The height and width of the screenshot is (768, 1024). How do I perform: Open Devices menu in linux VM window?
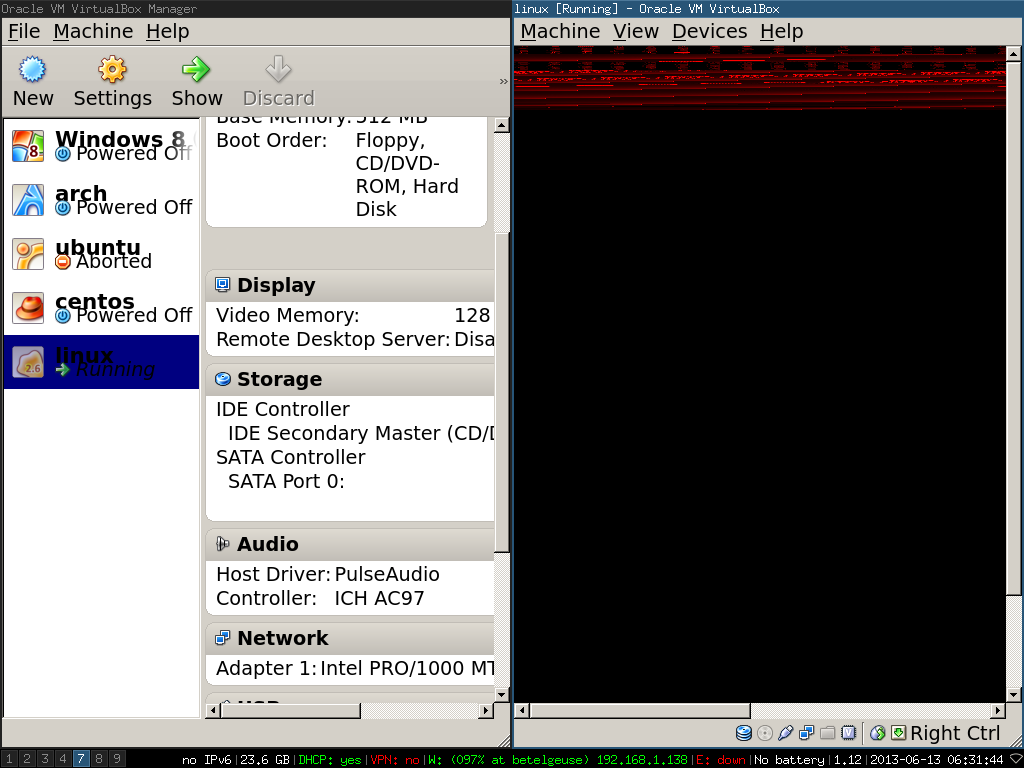point(710,31)
